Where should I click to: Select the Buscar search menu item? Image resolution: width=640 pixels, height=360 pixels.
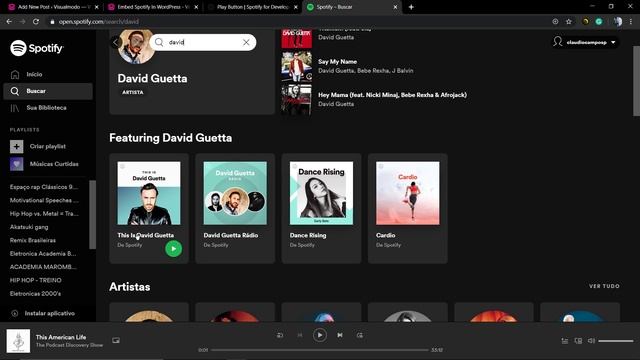pos(48,91)
